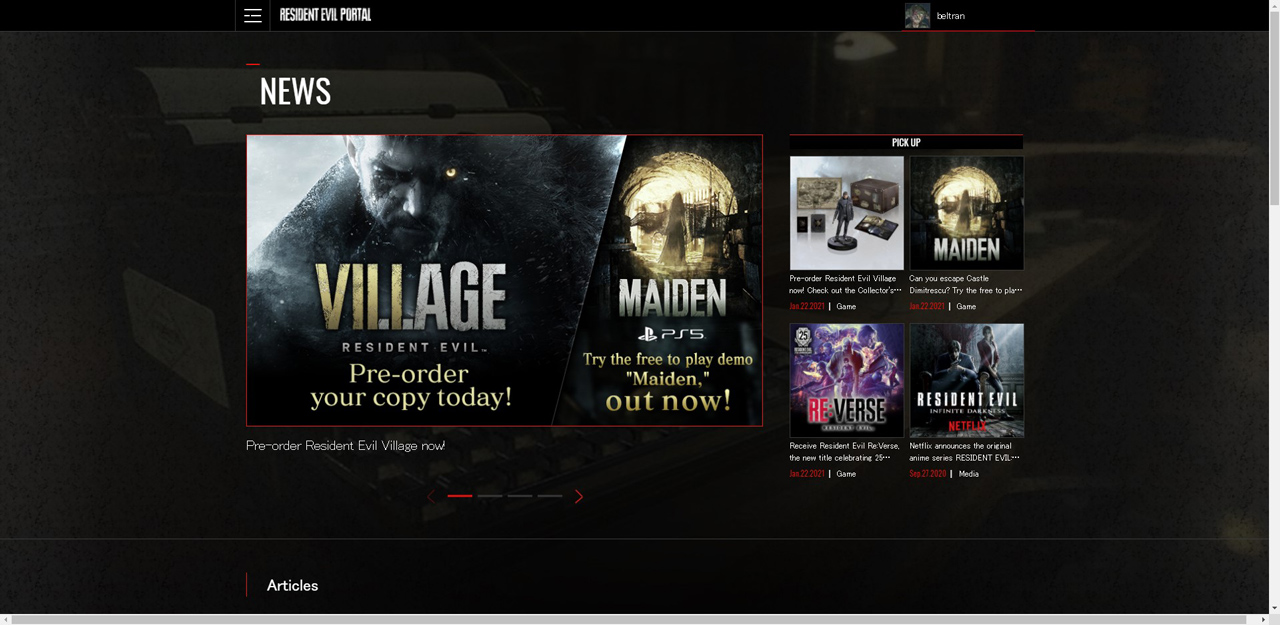The image size is (1280, 625).
Task: Open the beltran user avatar
Action: coord(917,15)
